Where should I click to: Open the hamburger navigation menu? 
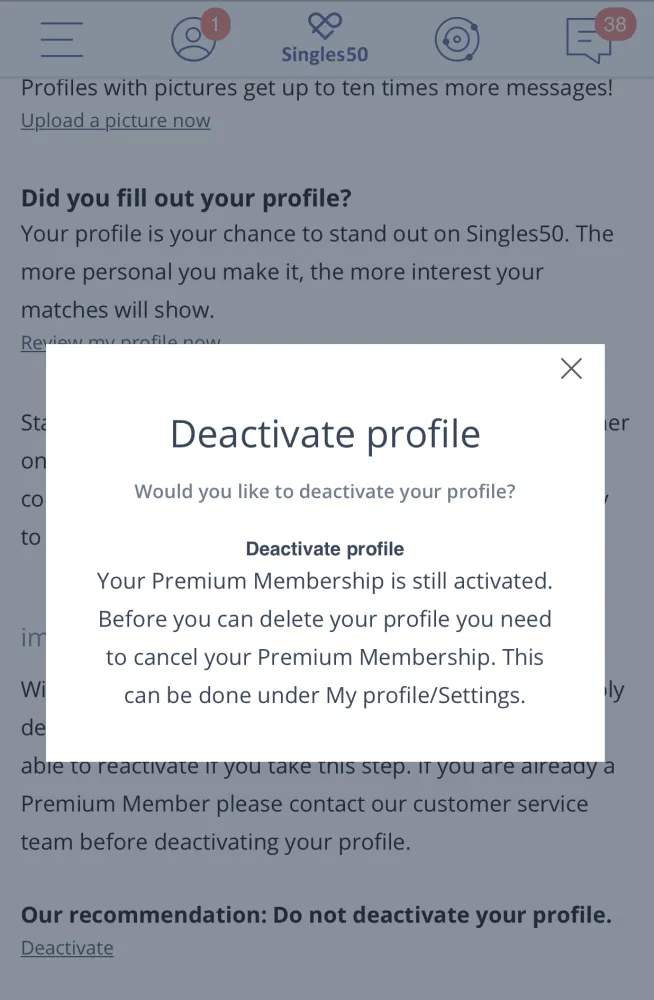61,39
